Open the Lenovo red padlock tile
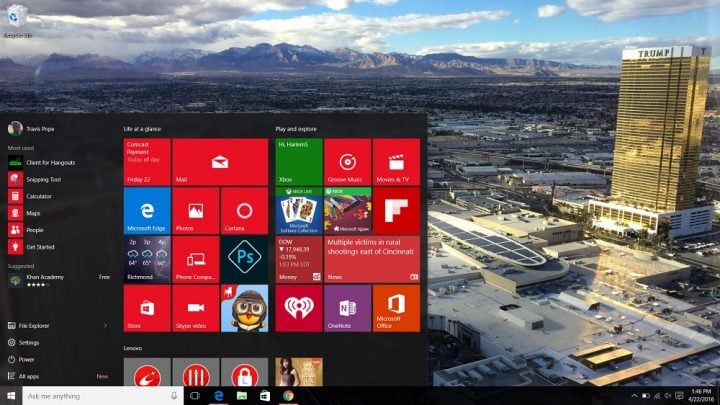 tap(244, 372)
